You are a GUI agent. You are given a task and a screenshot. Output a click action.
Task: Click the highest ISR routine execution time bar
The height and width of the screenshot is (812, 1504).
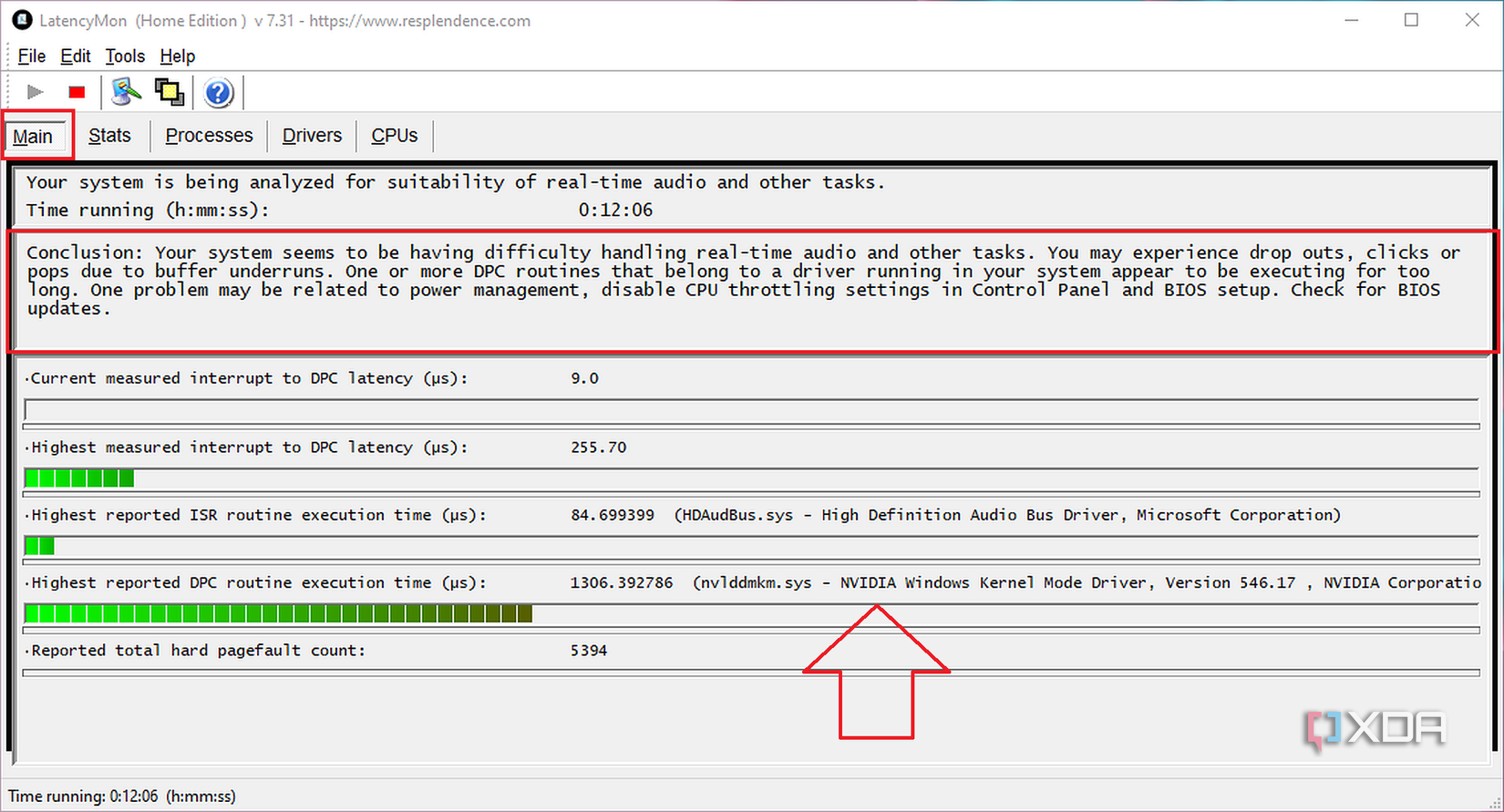751,546
